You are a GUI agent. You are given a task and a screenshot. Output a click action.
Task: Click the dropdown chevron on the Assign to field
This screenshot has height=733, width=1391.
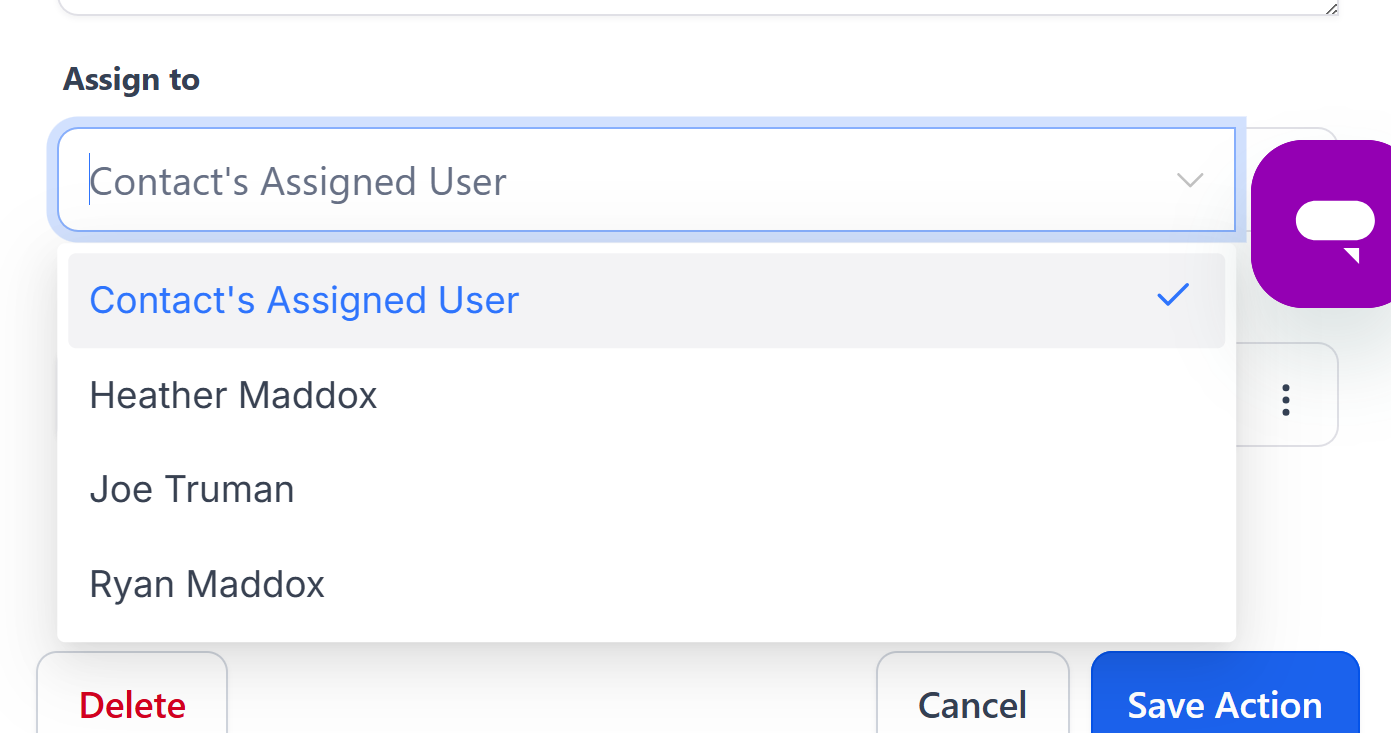(1189, 181)
